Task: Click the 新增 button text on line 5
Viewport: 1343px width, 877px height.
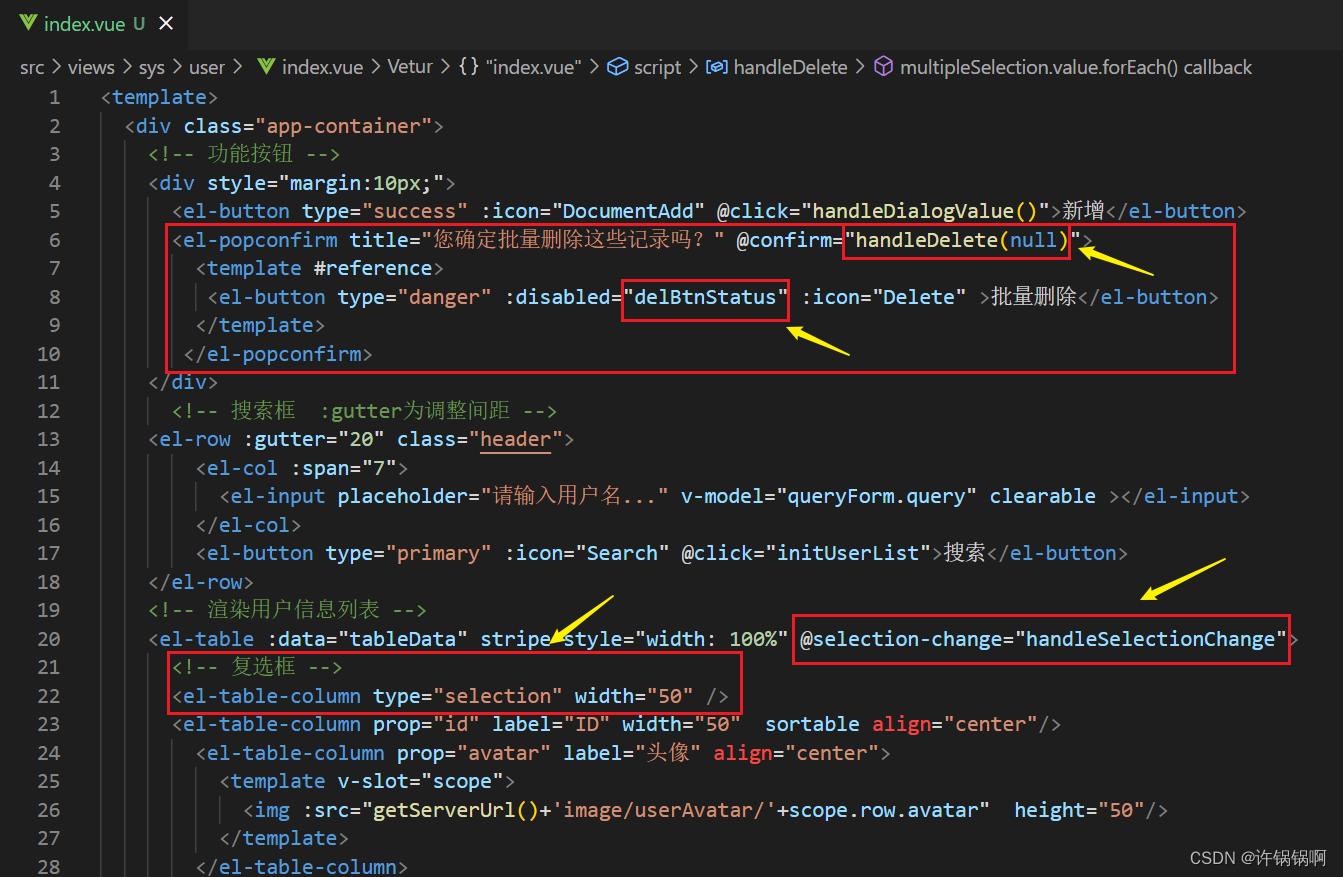Action: [1083, 211]
